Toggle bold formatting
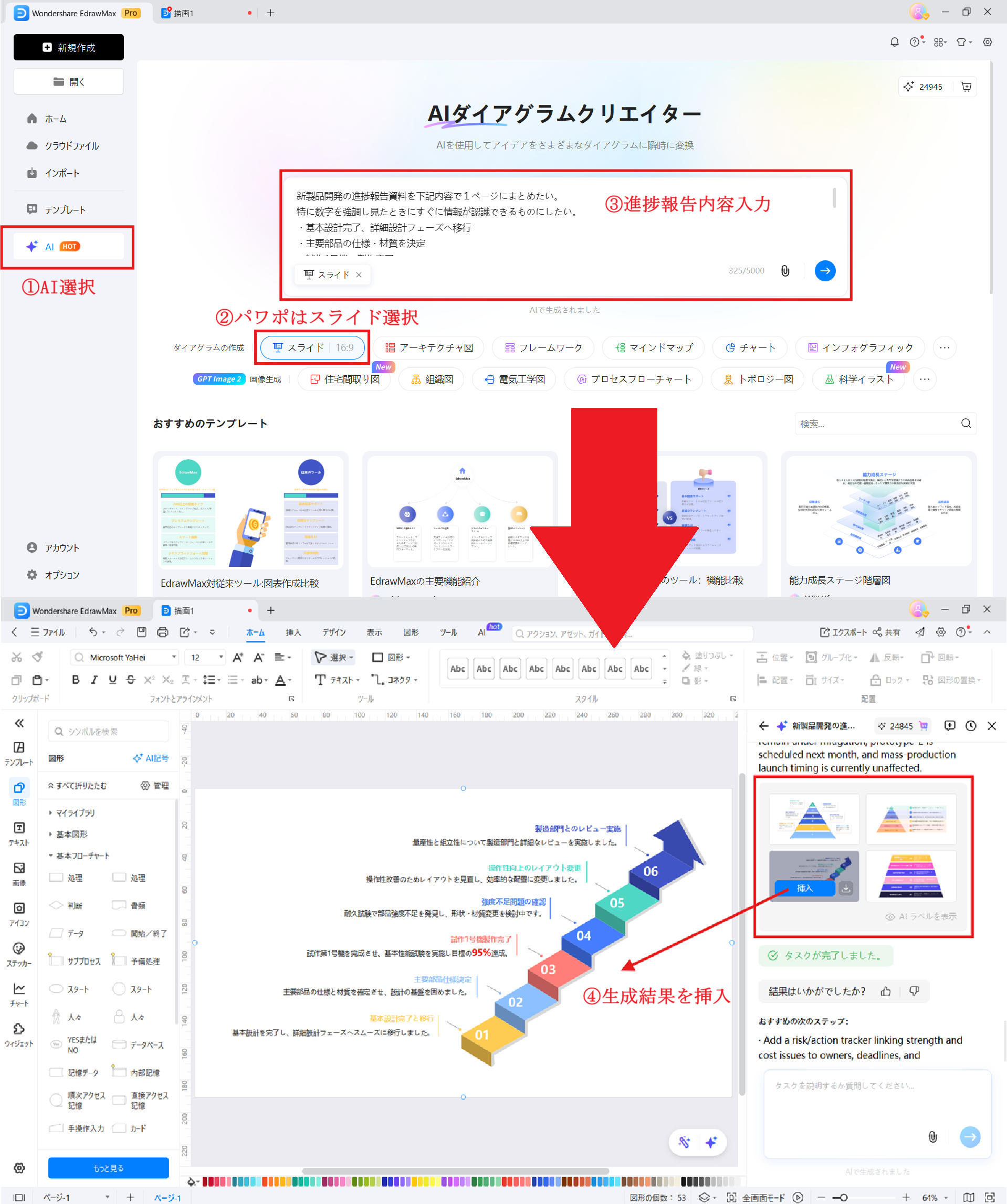This screenshot has height=1204, width=1007. (76, 680)
